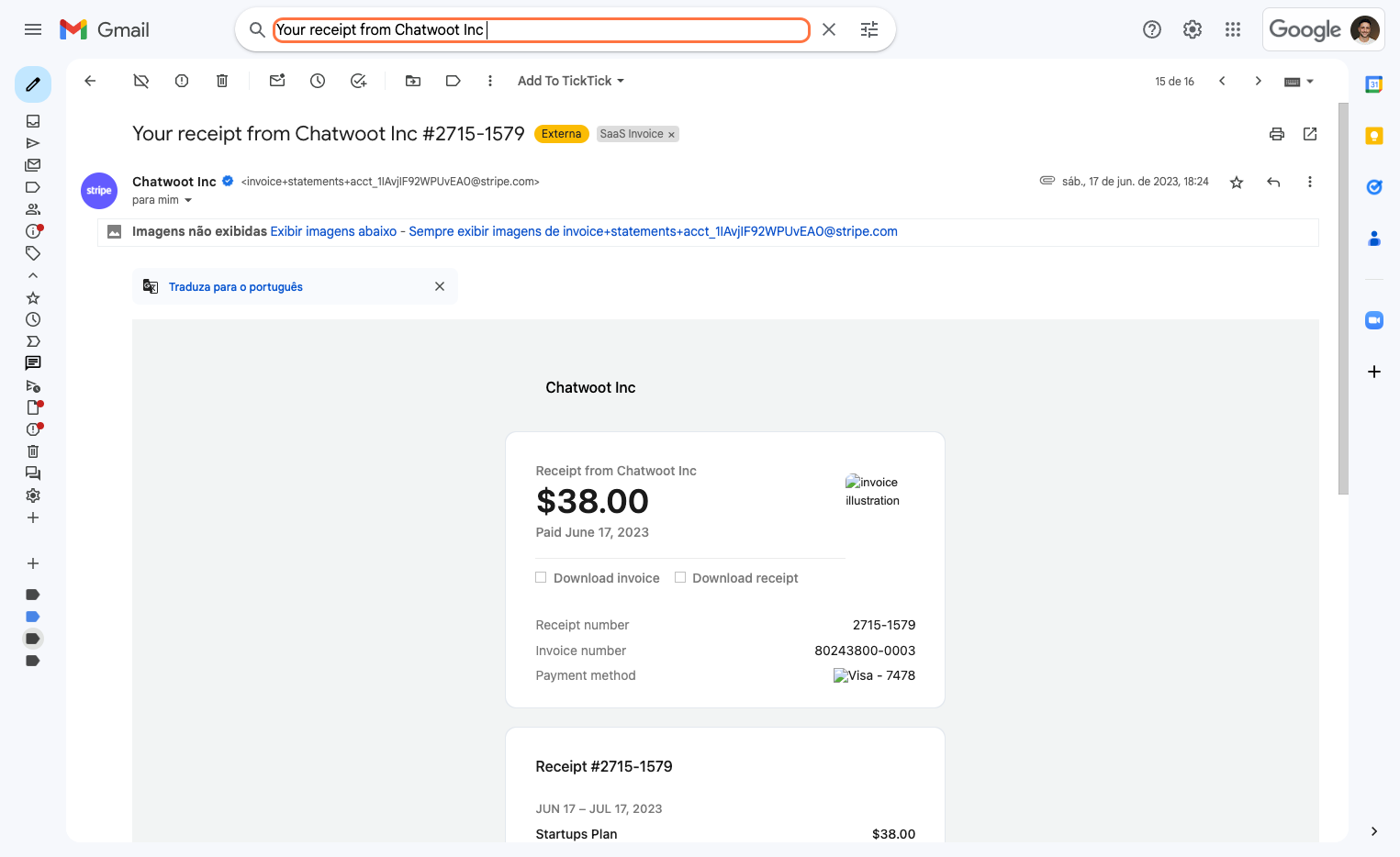Screen dimensions: 1400x857
Task: Snooze this email from toolbar
Action: click(318, 81)
